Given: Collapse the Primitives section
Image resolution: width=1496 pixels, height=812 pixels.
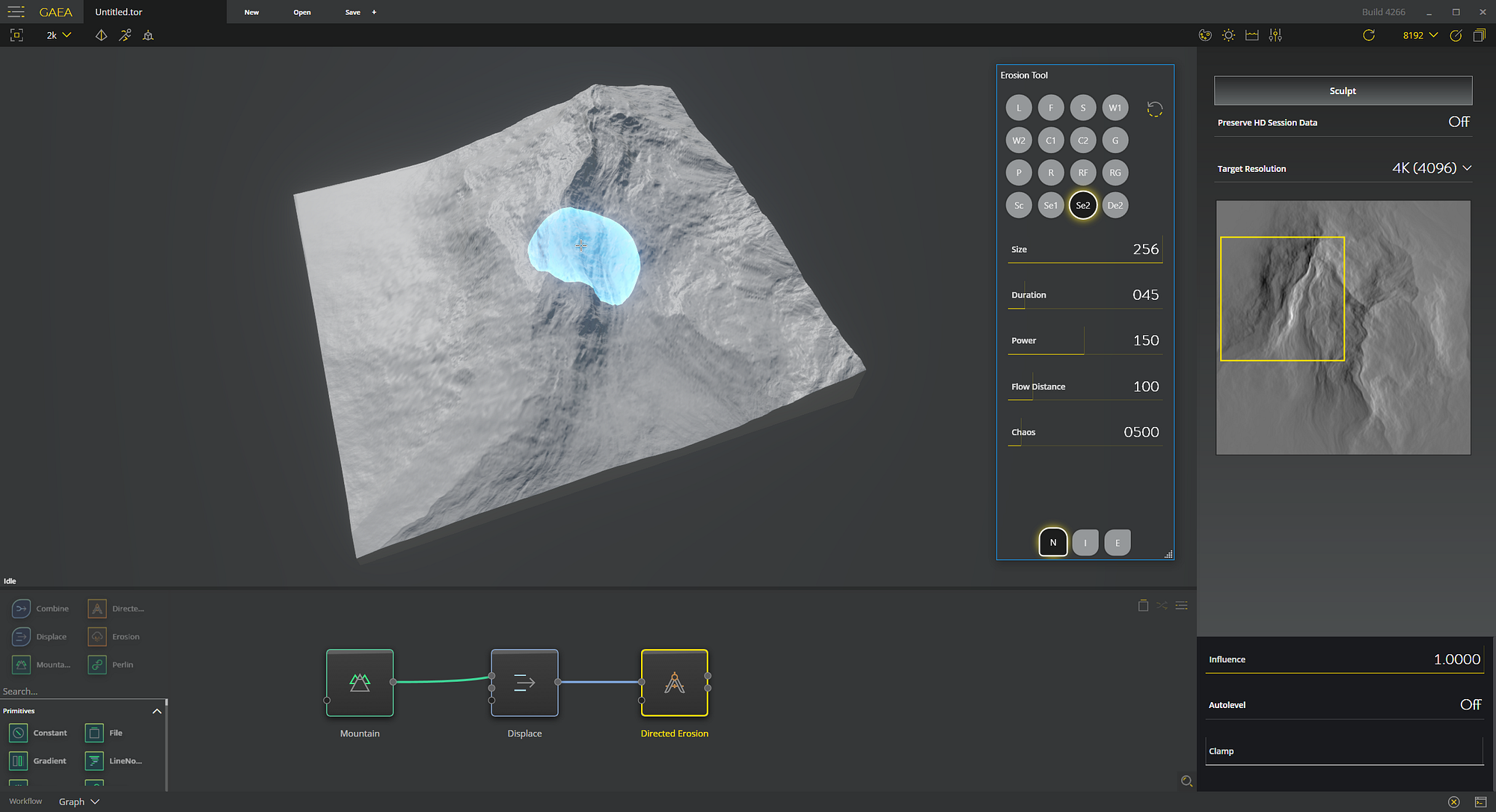Looking at the screenshot, I should tap(156, 711).
